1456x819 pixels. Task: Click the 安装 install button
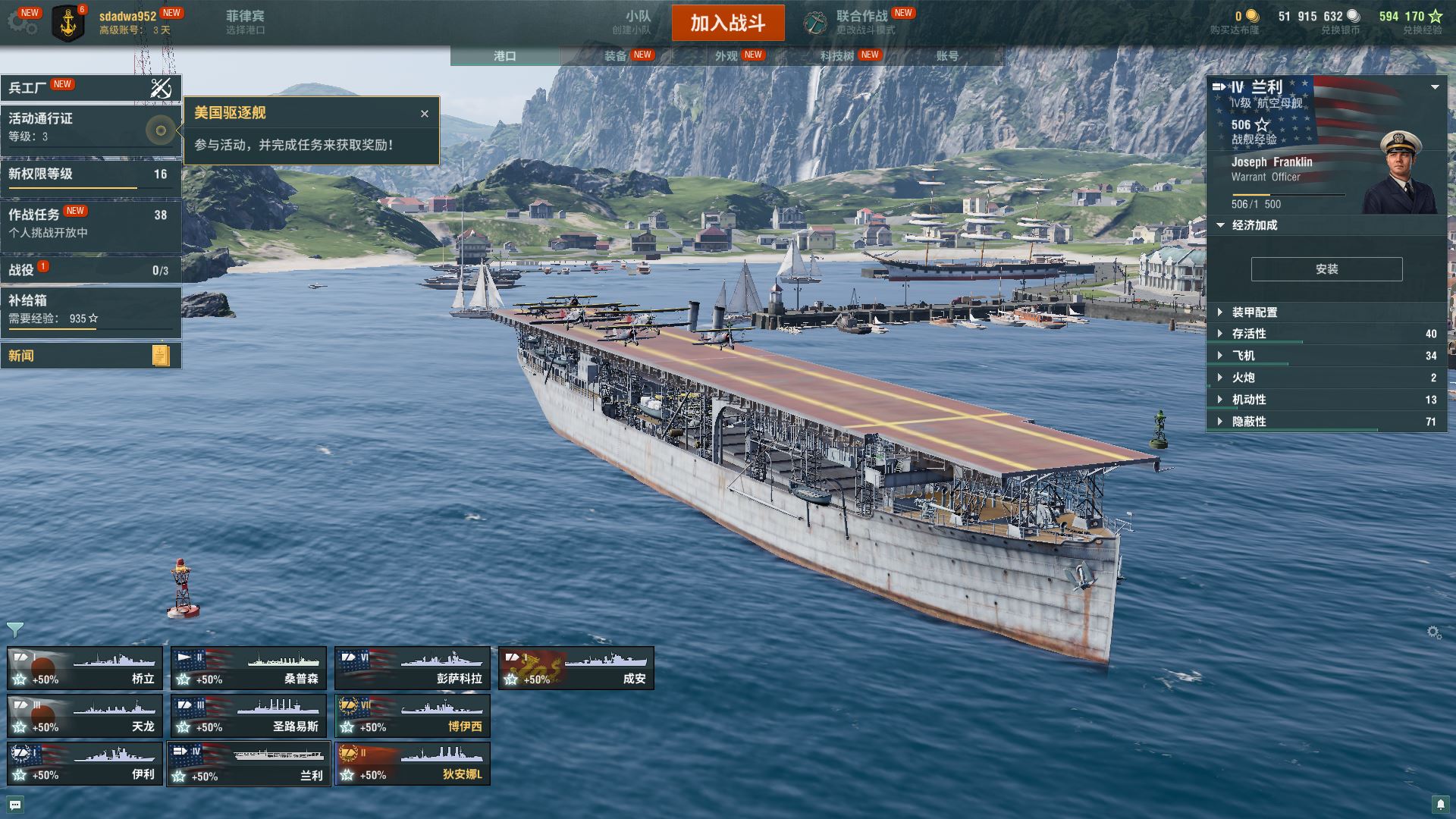pos(1326,269)
